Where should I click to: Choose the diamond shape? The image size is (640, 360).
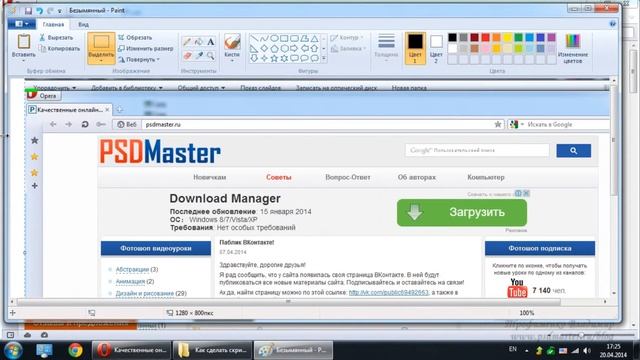(x=264, y=49)
